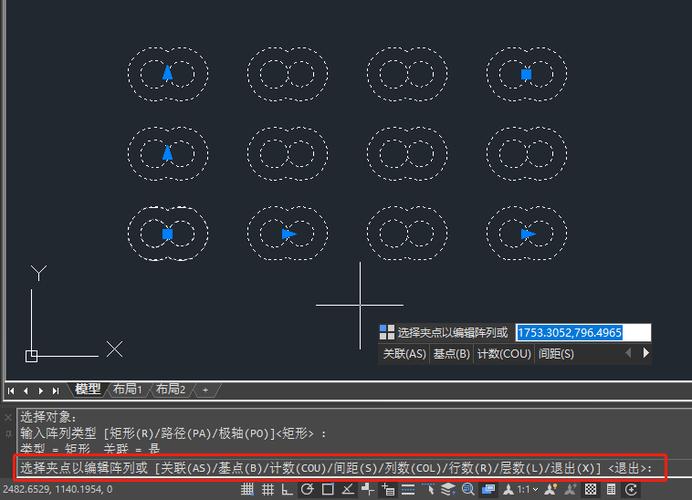Toggle grid display in status bar
This screenshot has width=692, height=500.
[268, 490]
